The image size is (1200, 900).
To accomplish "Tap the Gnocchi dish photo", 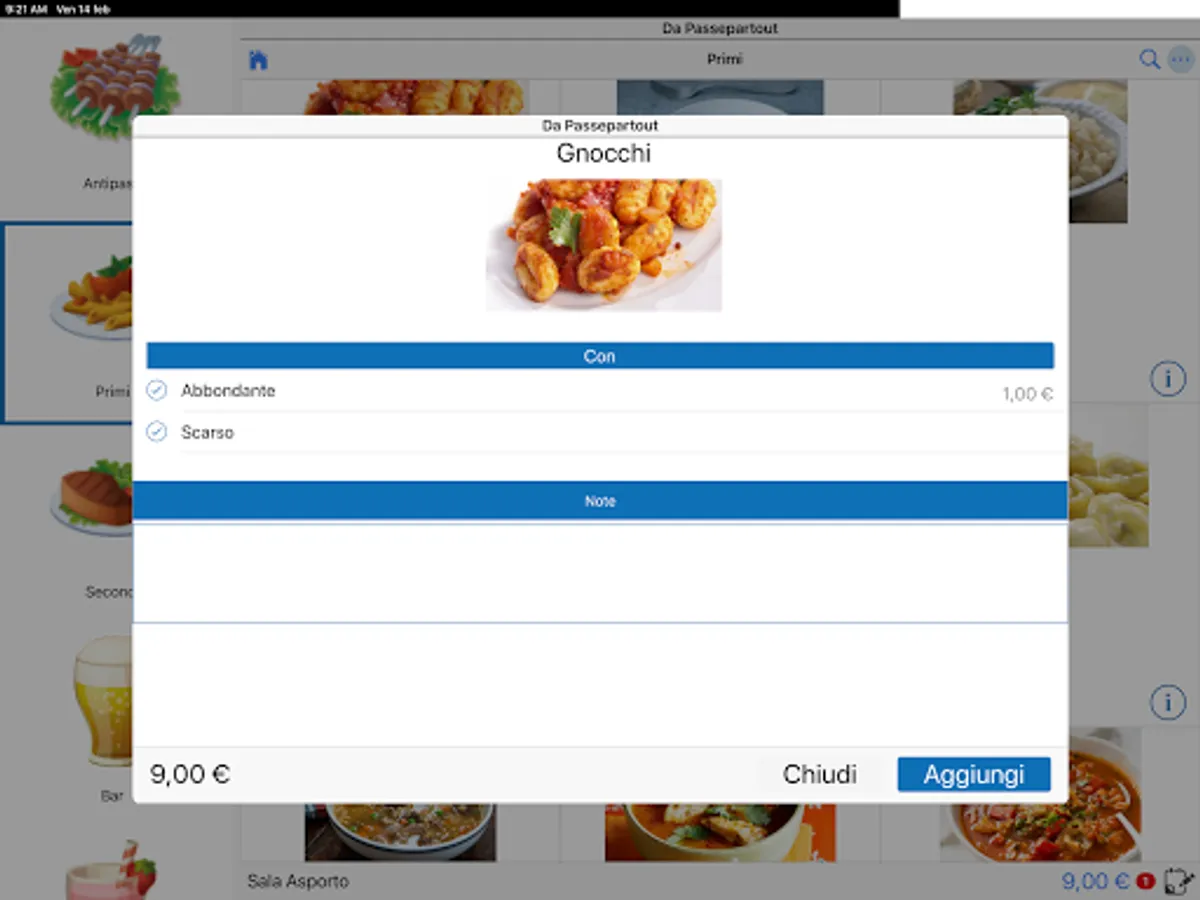I will (604, 245).
